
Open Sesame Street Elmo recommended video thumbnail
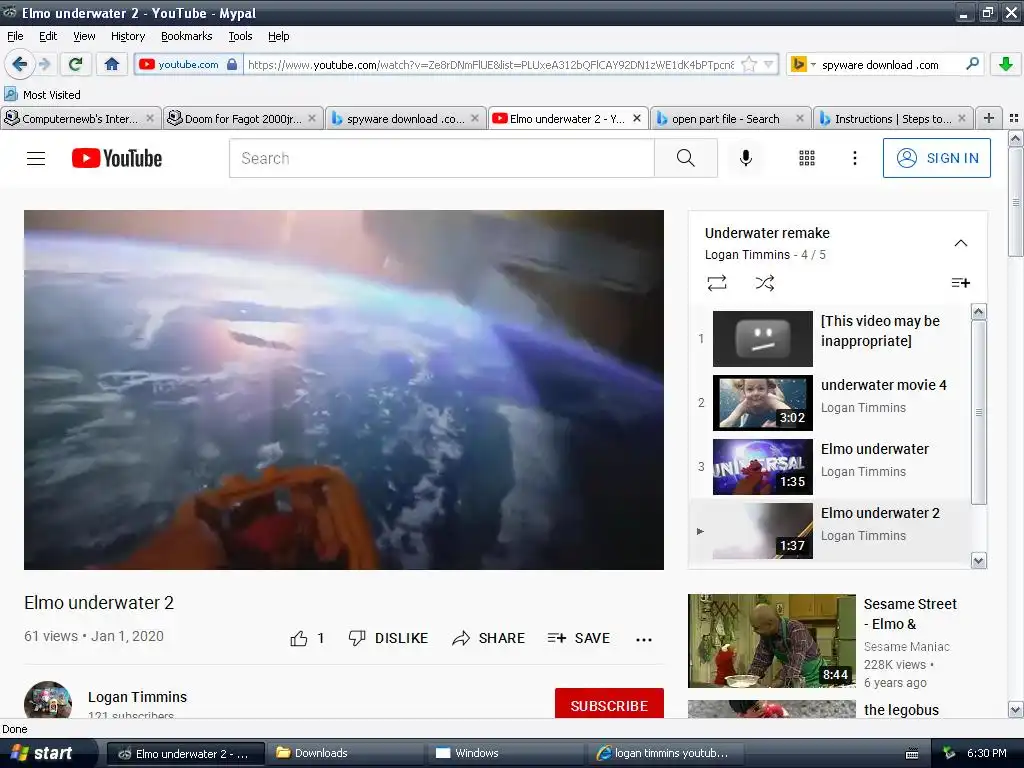(771, 641)
